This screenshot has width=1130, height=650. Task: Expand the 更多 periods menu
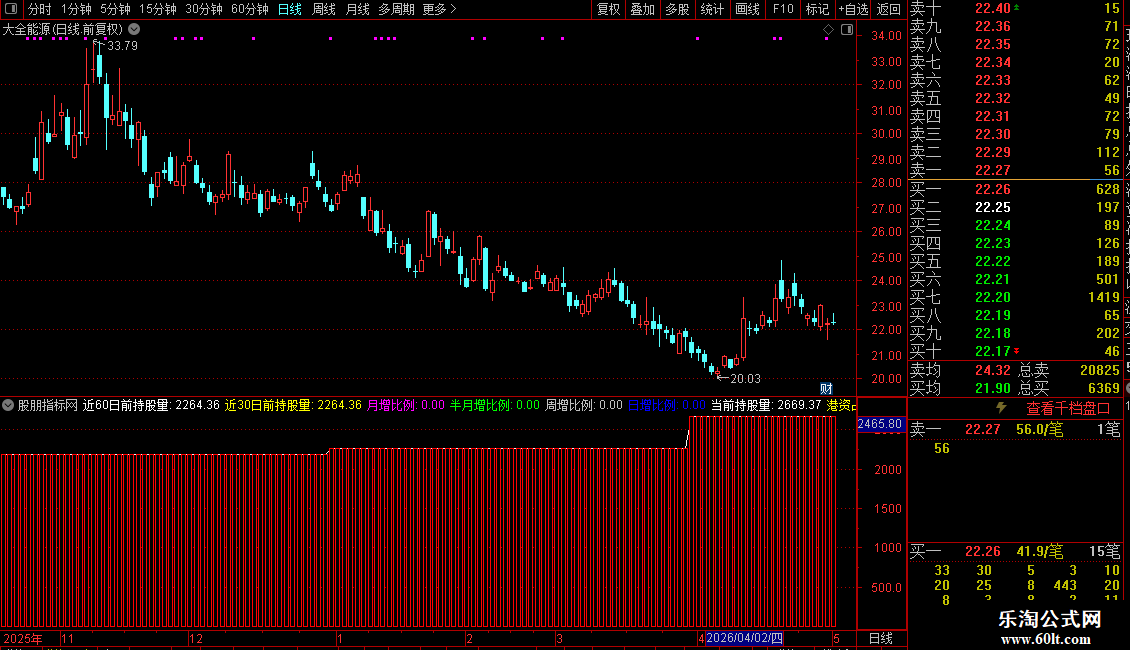point(439,9)
